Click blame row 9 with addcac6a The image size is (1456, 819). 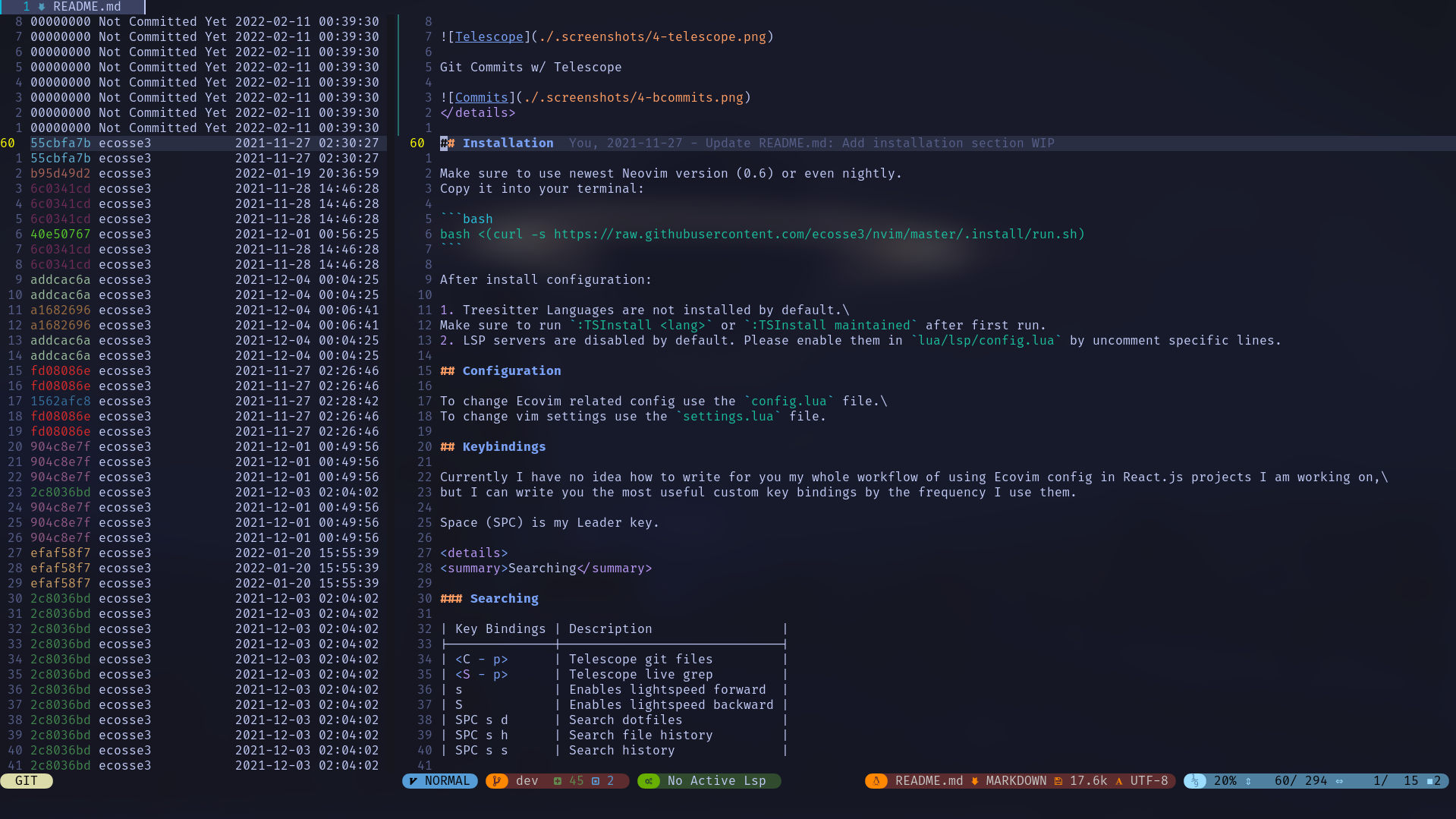[193, 280]
